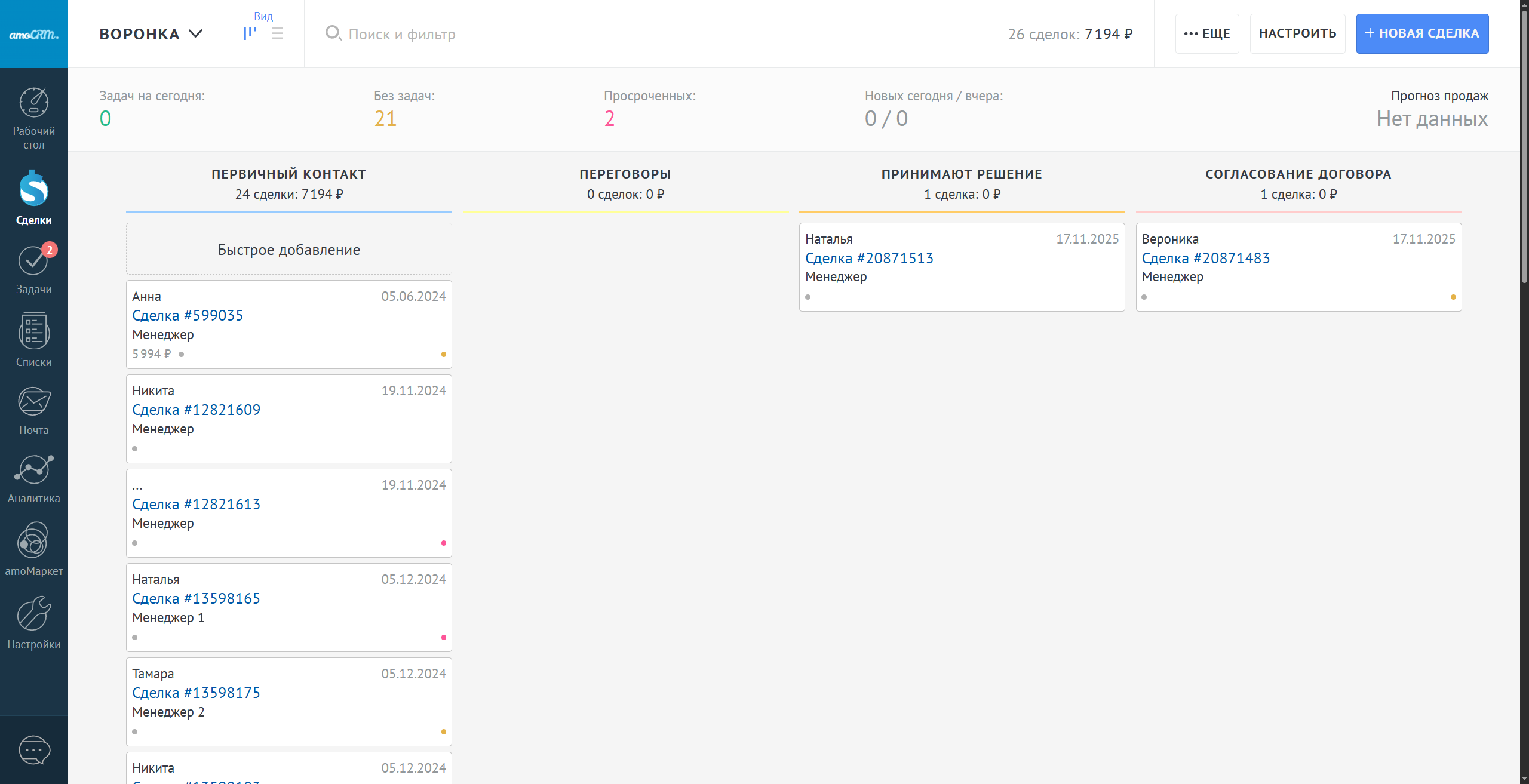Switch to list view
The image size is (1529, 784).
point(277,34)
